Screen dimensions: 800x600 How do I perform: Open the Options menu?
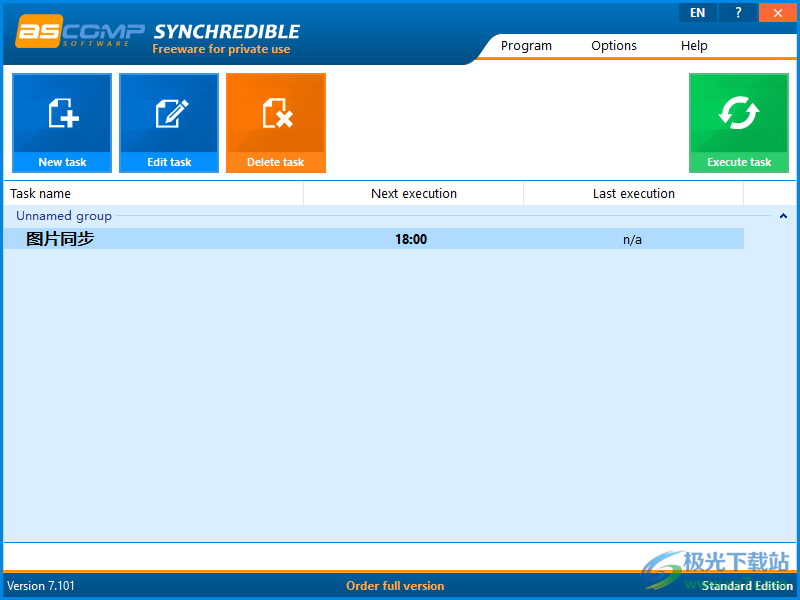(x=613, y=45)
